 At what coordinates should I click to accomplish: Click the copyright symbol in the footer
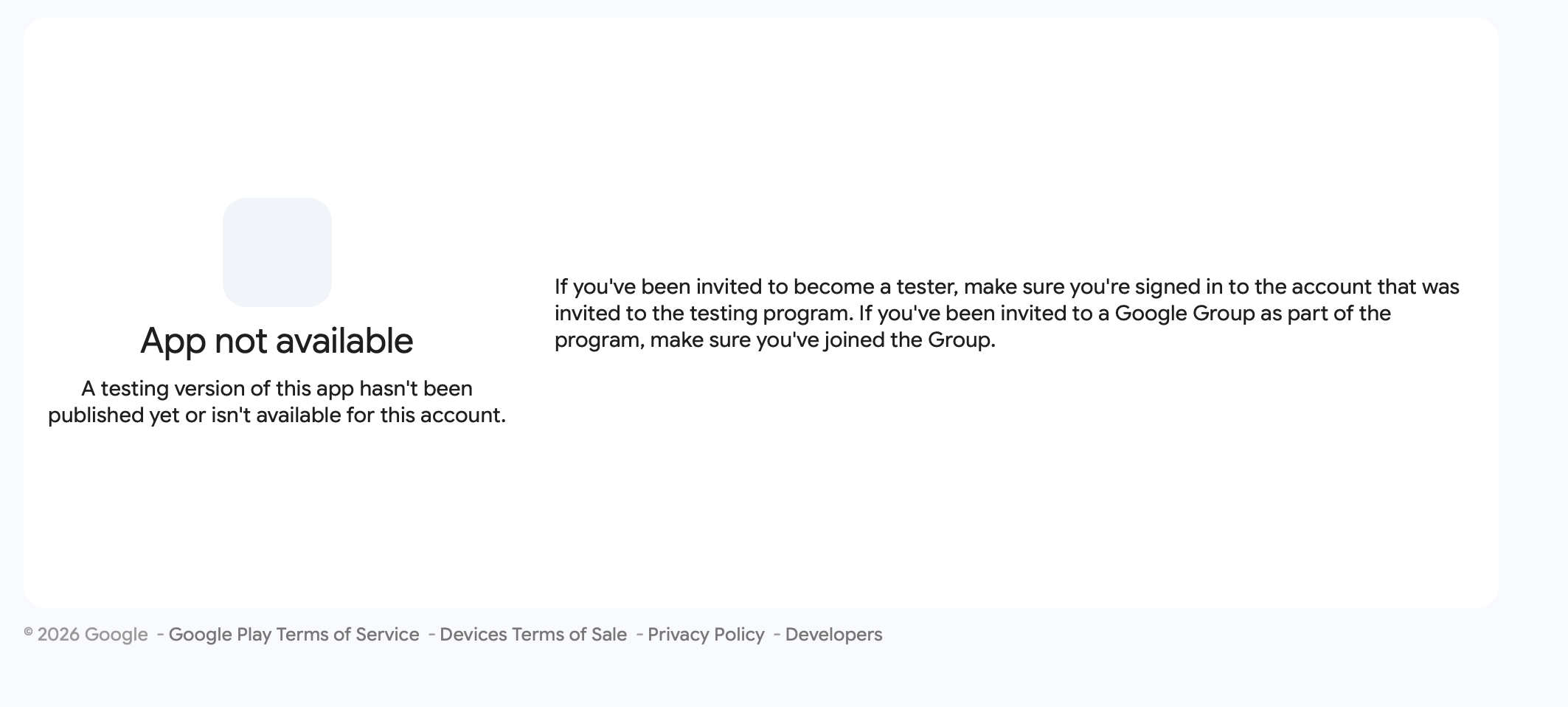(x=28, y=632)
